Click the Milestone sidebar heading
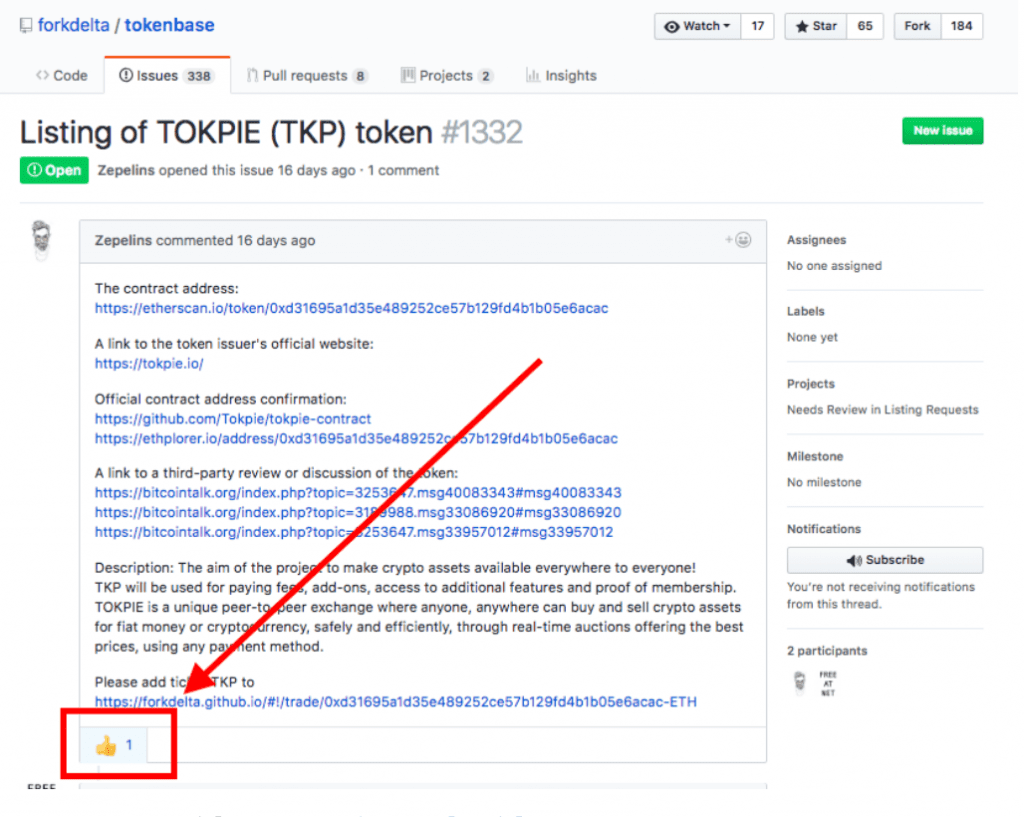Screen dimensions: 1024x817 (x=815, y=457)
